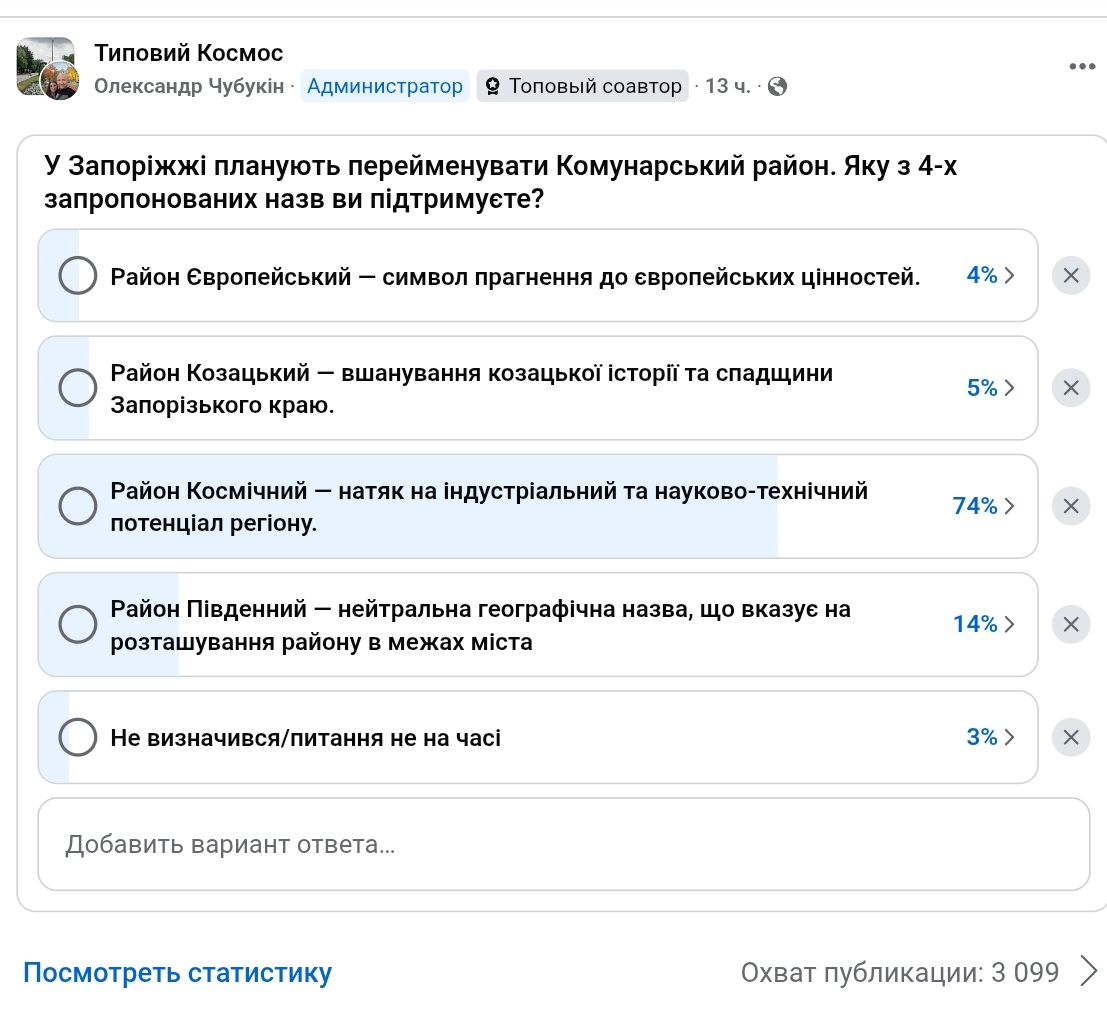This screenshot has height=1013, width=1107.
Task: Open Посмотреть статистику link
Action: tap(177, 972)
